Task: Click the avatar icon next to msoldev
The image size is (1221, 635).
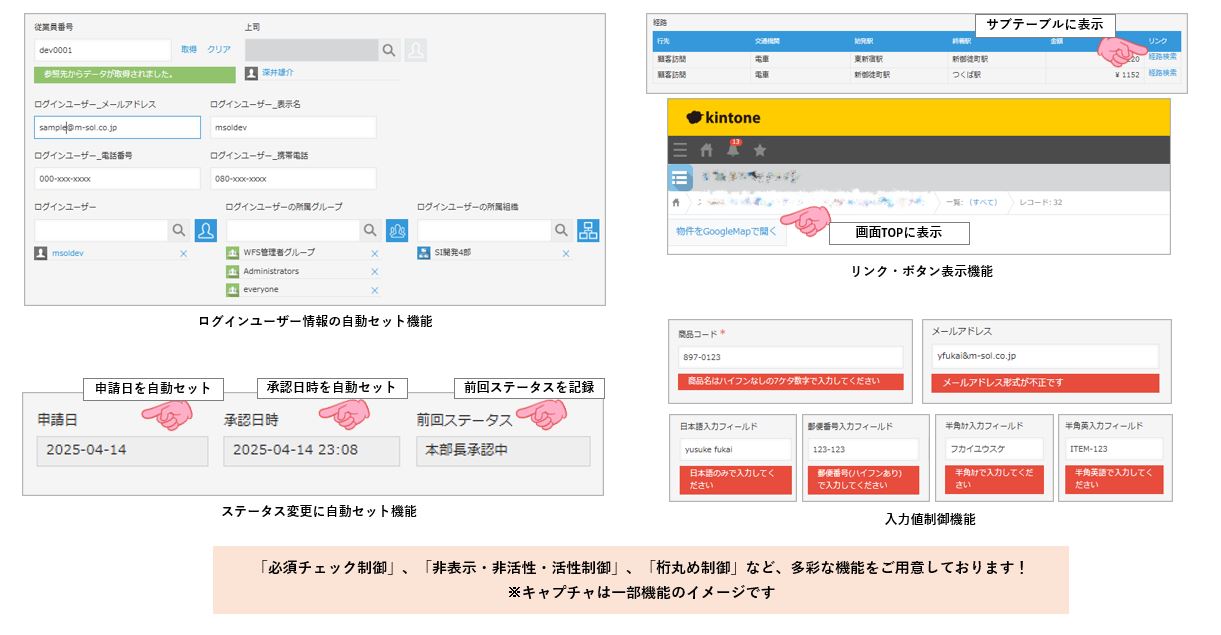Action: point(41,253)
